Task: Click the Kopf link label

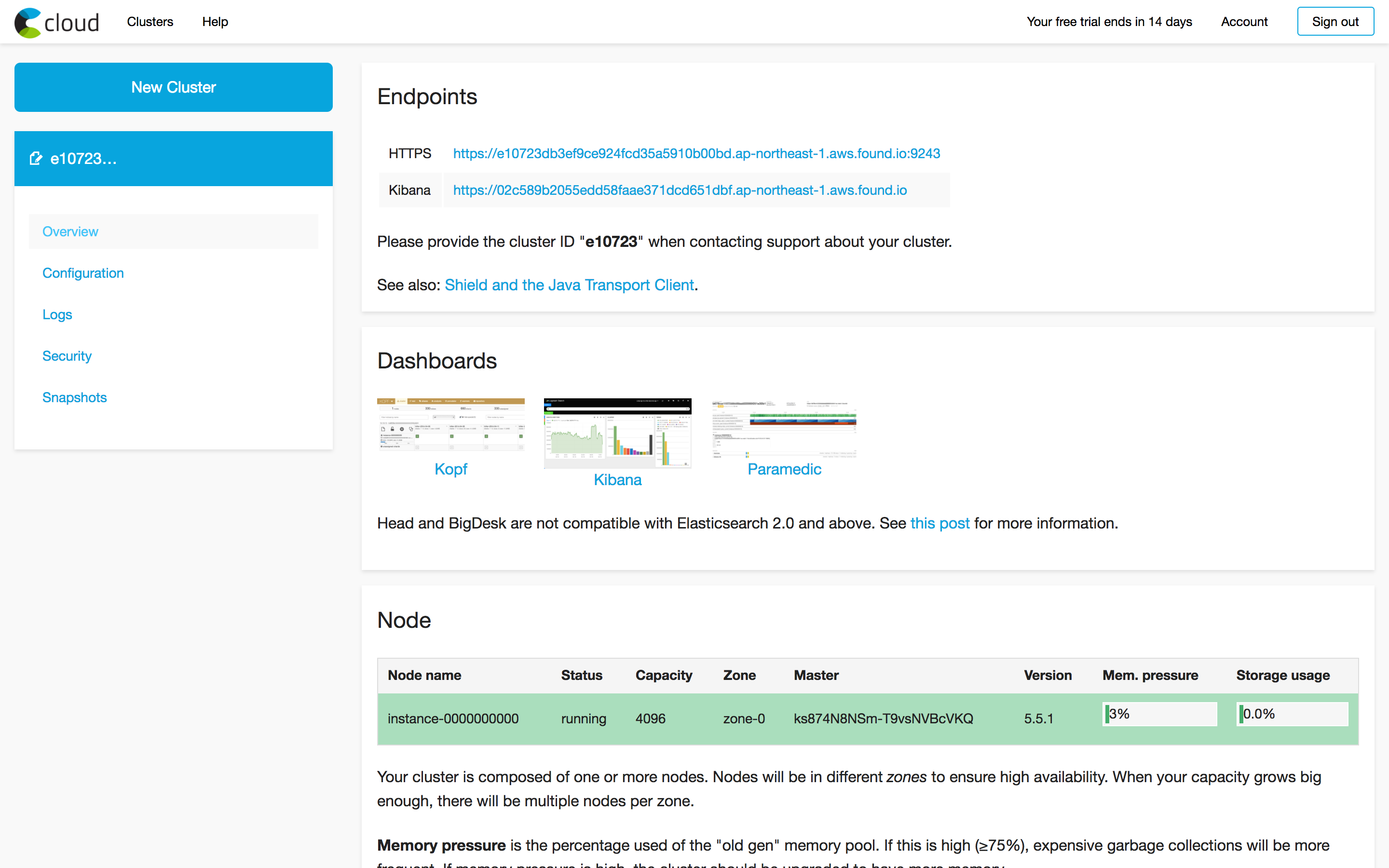Action: point(450,469)
